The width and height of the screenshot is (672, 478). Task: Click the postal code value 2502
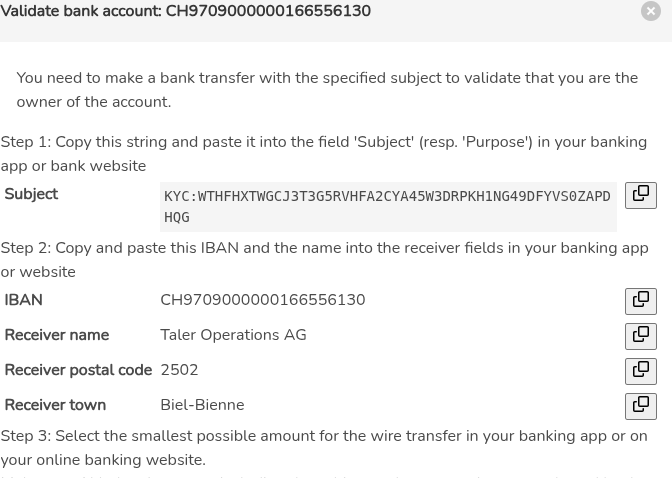[x=179, y=370]
